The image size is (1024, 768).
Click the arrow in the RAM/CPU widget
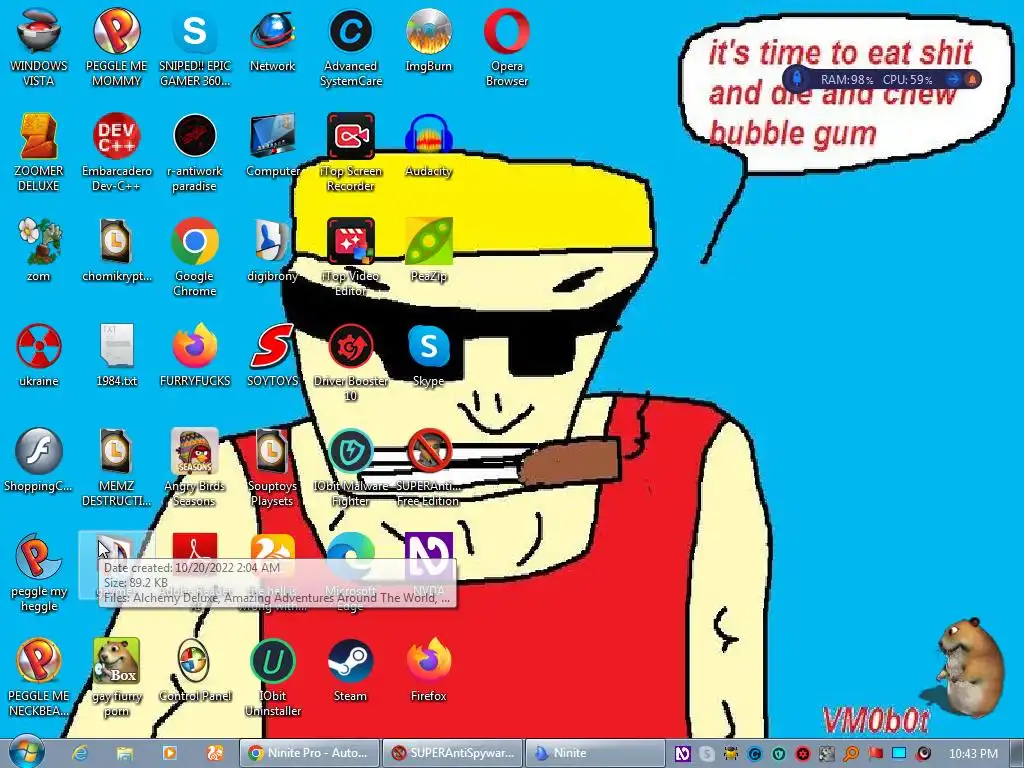click(953, 79)
